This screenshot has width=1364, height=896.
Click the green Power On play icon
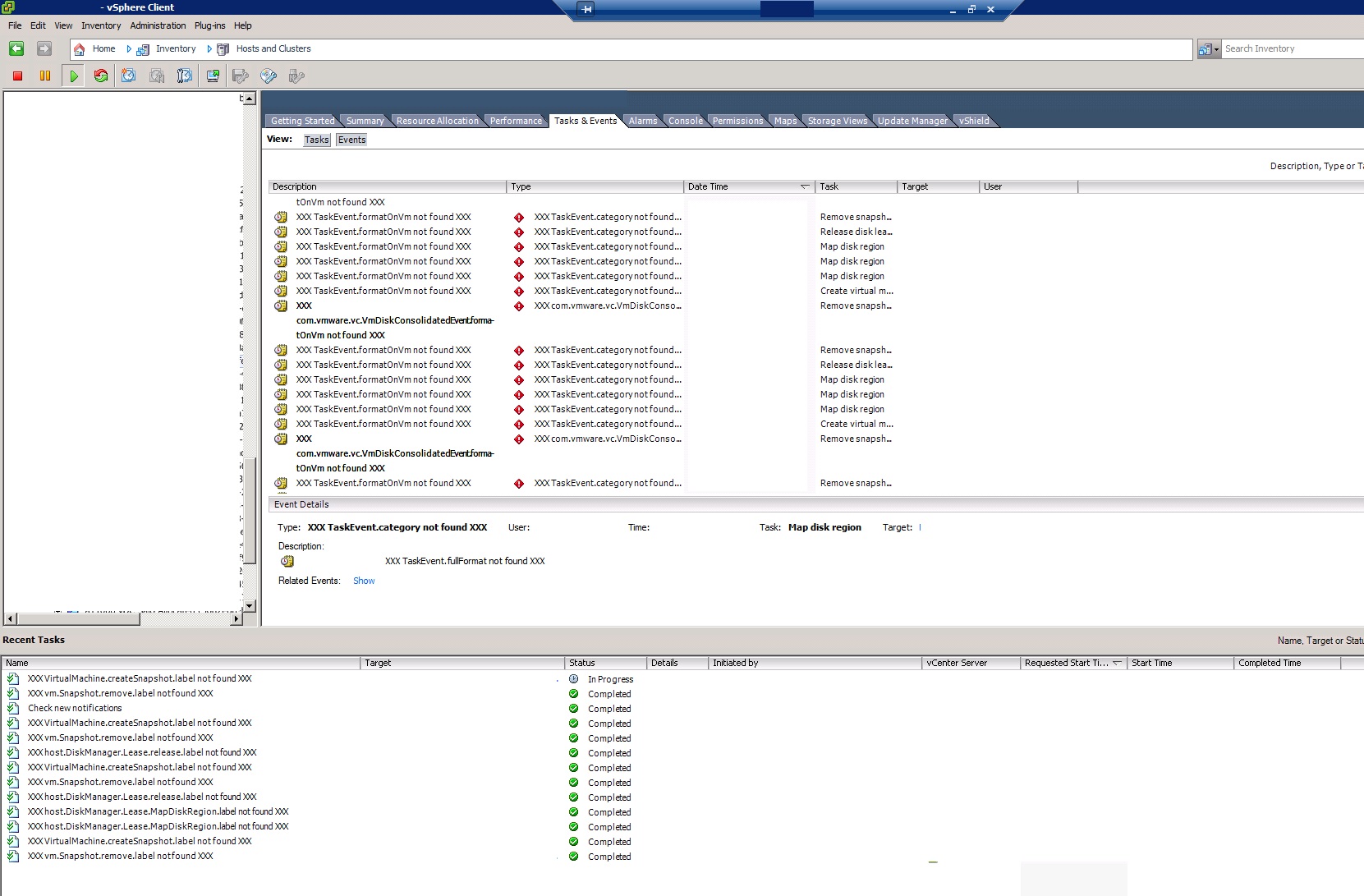coord(74,76)
